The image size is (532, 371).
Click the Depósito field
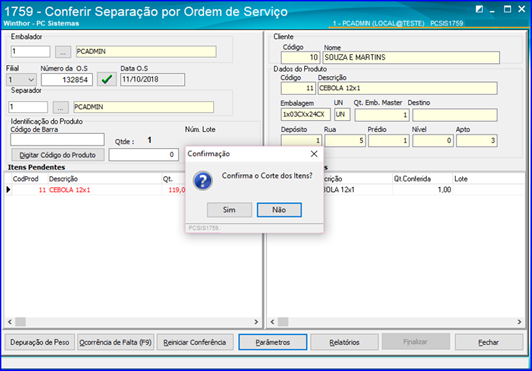click(301, 141)
